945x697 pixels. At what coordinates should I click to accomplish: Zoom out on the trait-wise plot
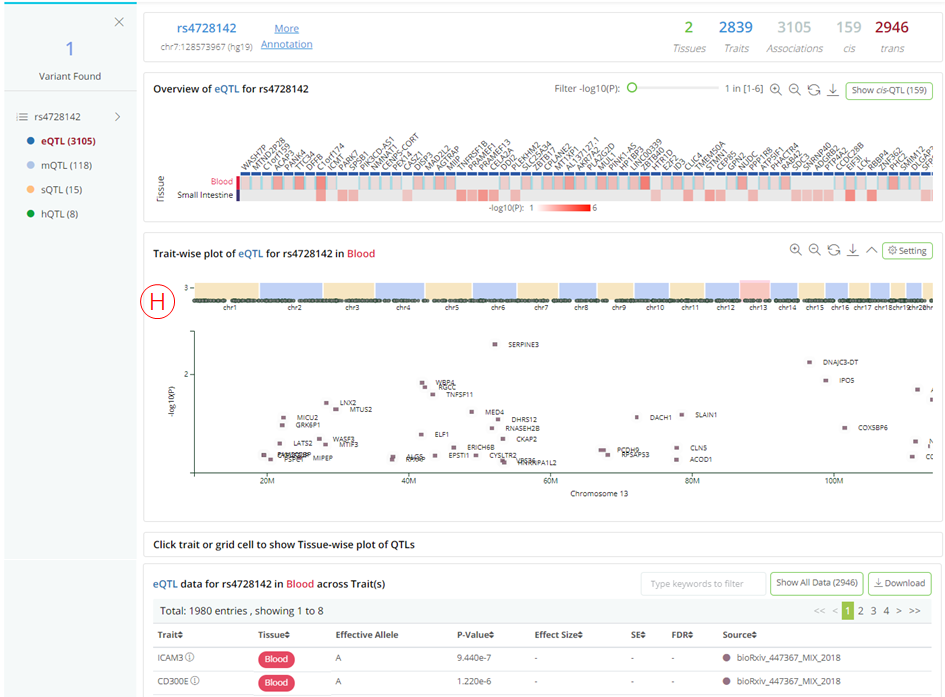pos(814,250)
